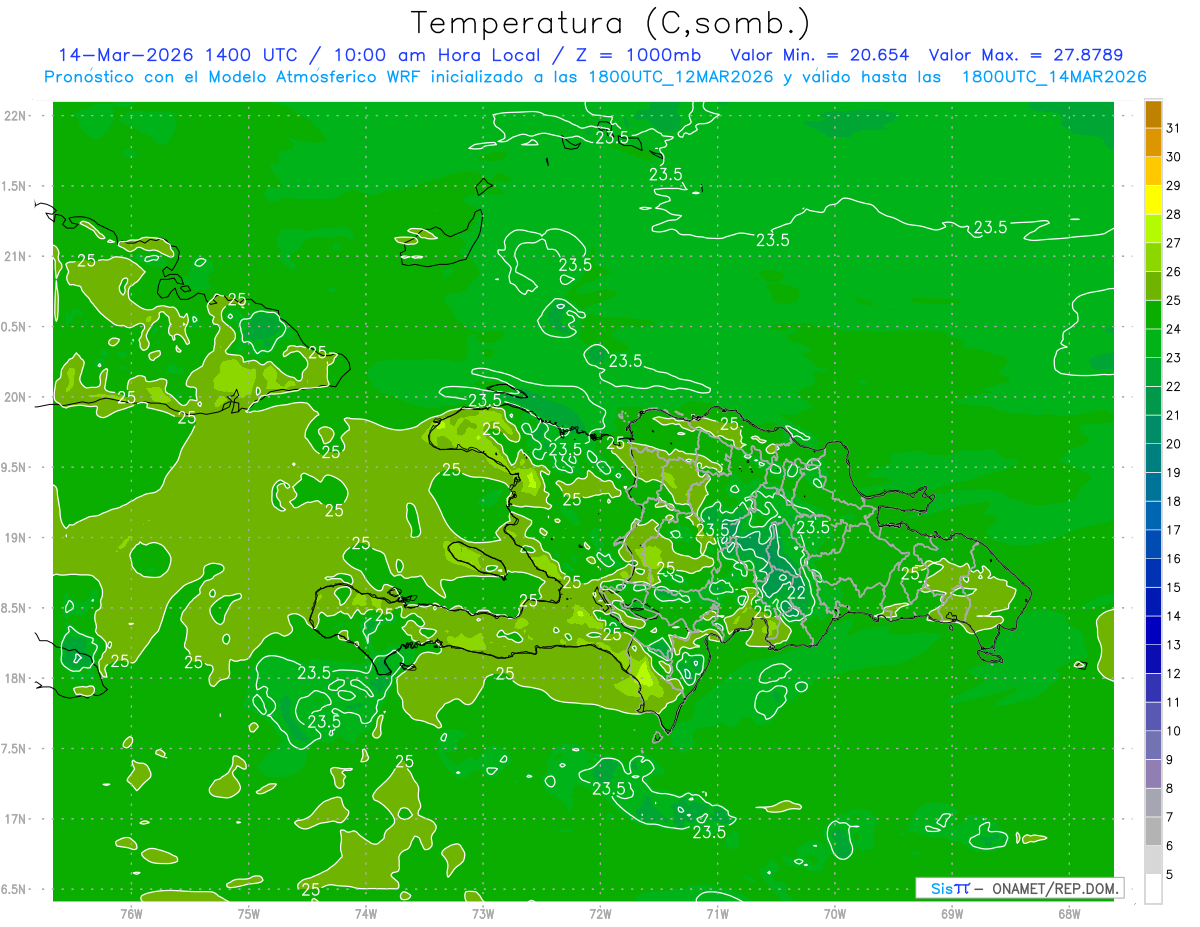Image resolution: width=1200 pixels, height=927 pixels.
Task: Click the '71W' longitude axis label
Action: pyautogui.click(x=717, y=913)
